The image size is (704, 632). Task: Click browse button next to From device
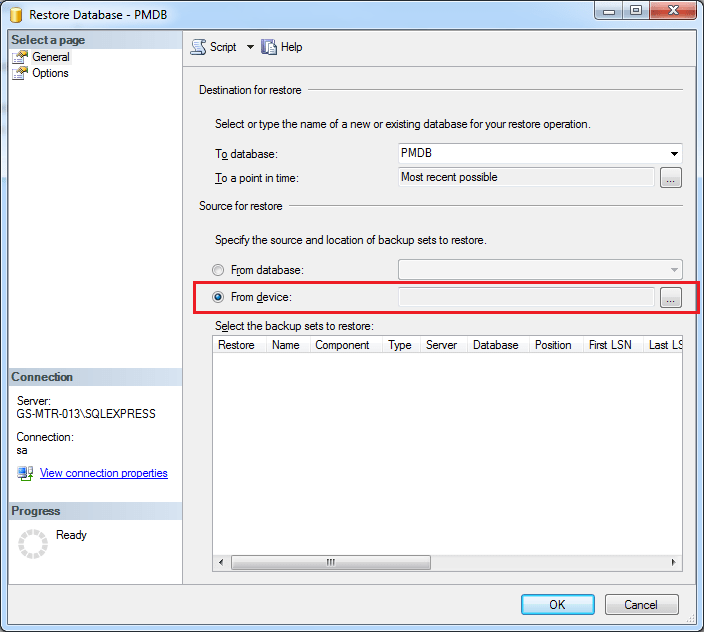pyautogui.click(x=671, y=297)
